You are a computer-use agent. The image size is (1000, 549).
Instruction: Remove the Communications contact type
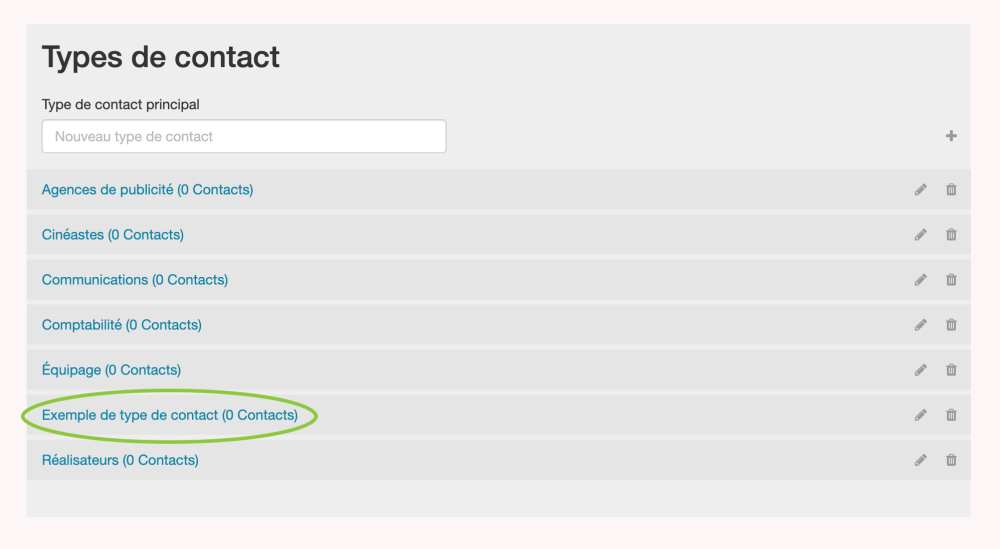(x=951, y=280)
